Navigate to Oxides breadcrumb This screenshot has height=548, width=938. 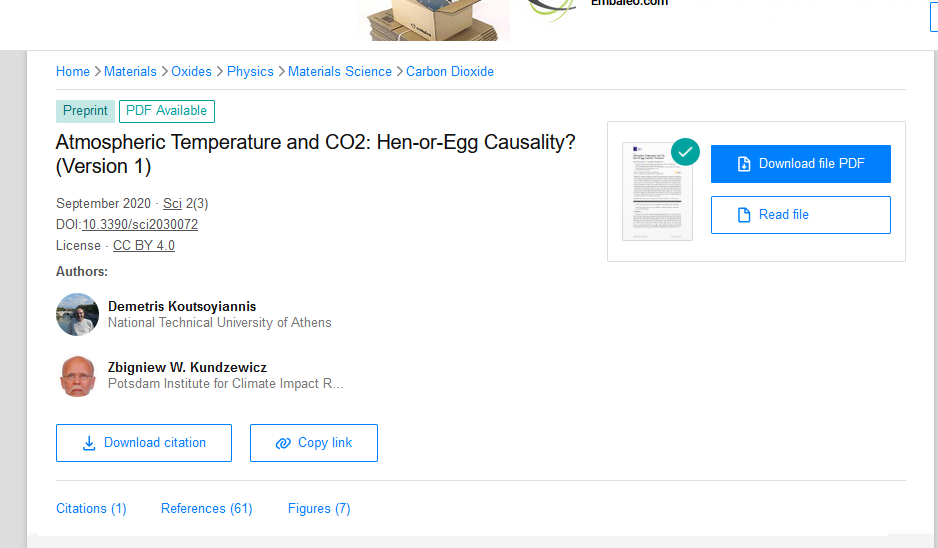[x=191, y=72]
